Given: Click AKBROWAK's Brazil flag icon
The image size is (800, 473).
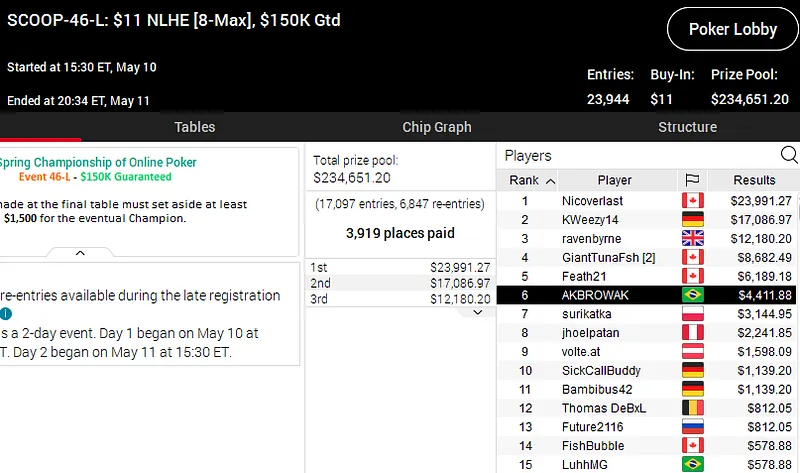Looking at the screenshot, I should 691,295.
